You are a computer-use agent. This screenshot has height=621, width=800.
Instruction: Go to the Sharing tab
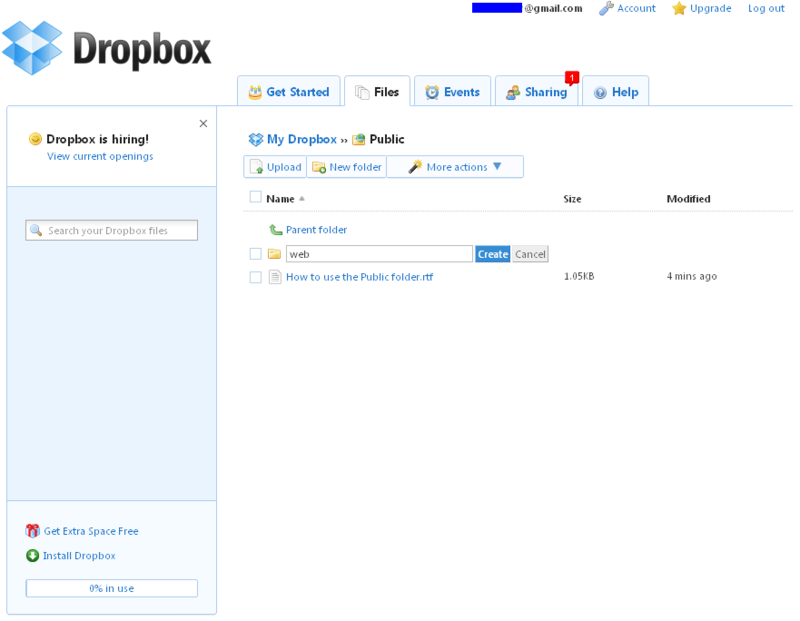tap(537, 91)
